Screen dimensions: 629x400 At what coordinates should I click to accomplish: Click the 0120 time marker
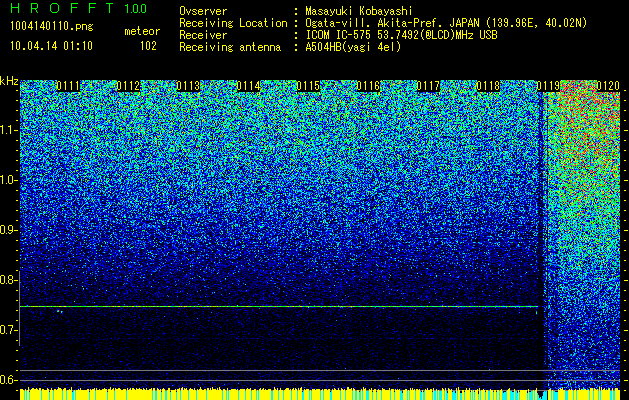click(x=609, y=86)
